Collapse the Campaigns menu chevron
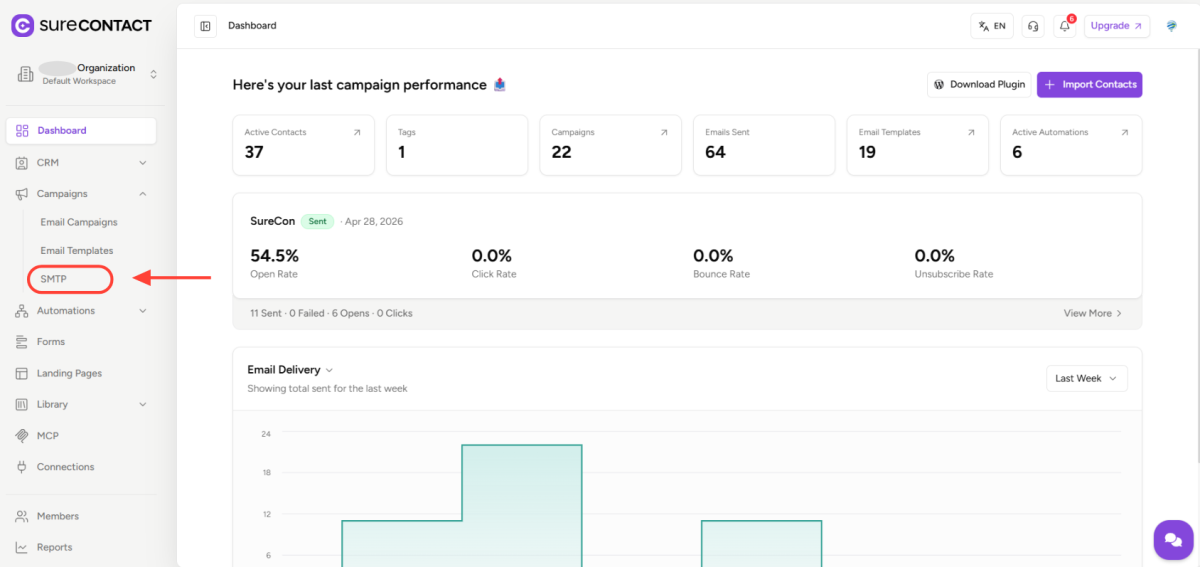 [x=143, y=194]
